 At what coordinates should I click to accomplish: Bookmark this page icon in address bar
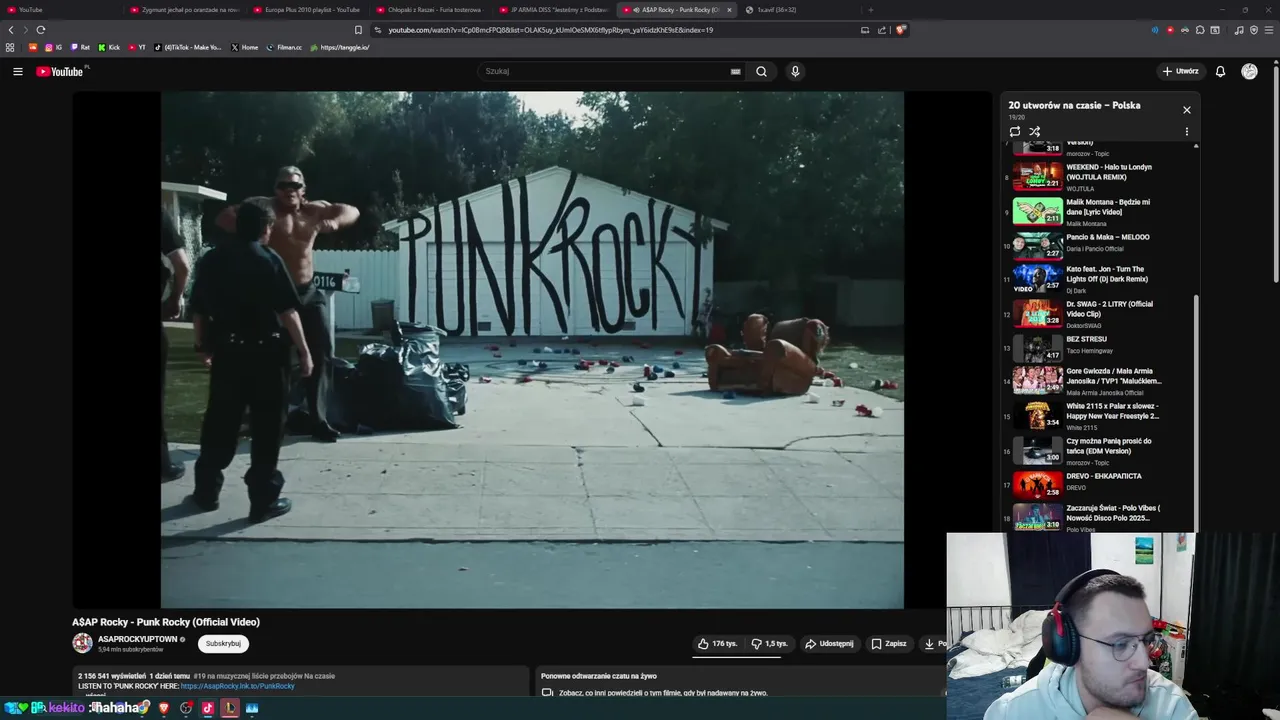[358, 30]
